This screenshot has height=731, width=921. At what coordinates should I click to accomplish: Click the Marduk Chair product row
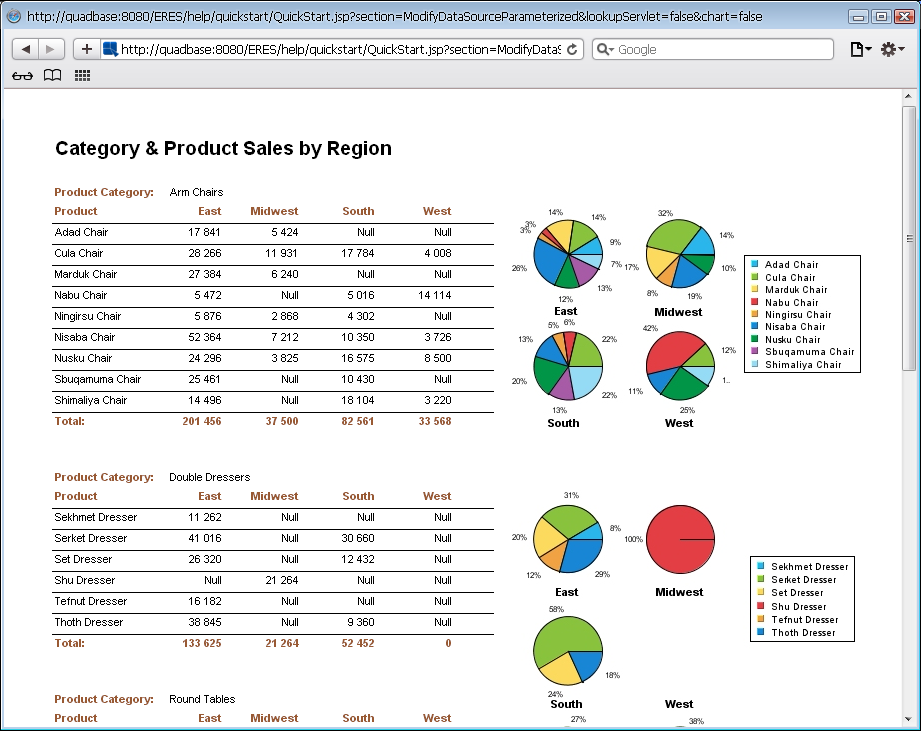273,274
